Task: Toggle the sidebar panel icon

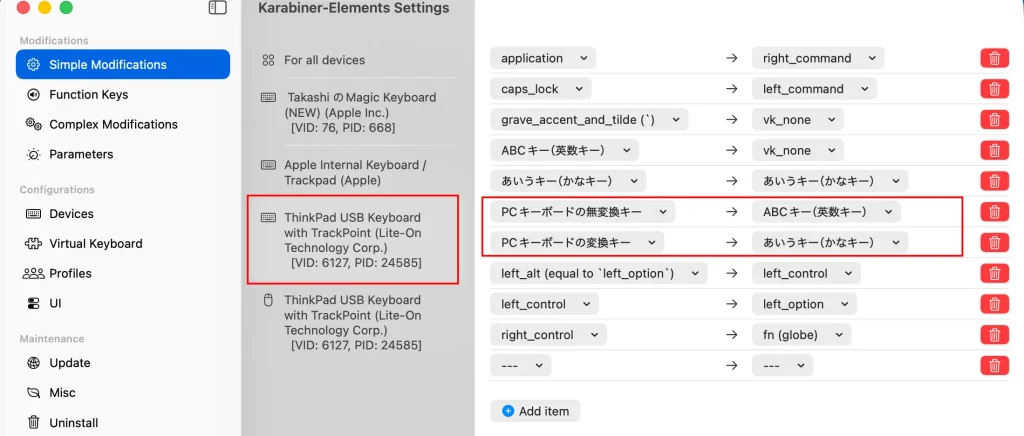Action: click(217, 8)
